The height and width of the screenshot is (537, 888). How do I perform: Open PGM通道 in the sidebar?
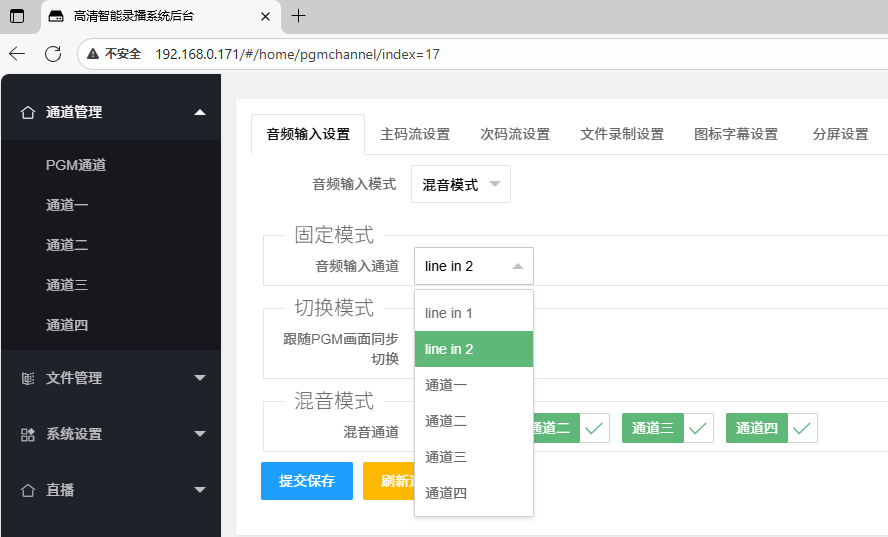coord(76,165)
